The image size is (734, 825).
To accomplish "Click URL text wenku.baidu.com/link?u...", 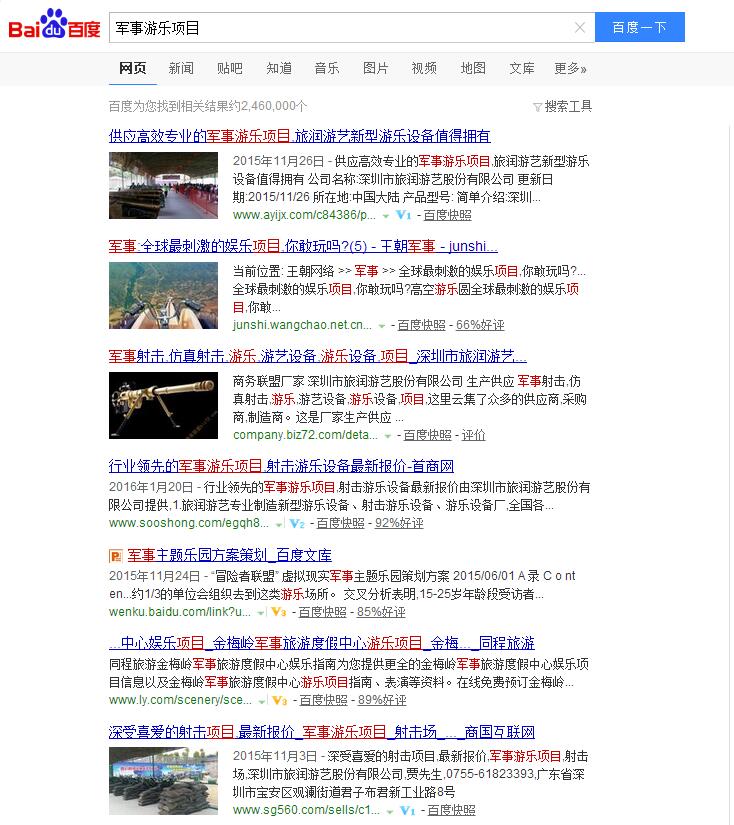I will click(x=180, y=612).
